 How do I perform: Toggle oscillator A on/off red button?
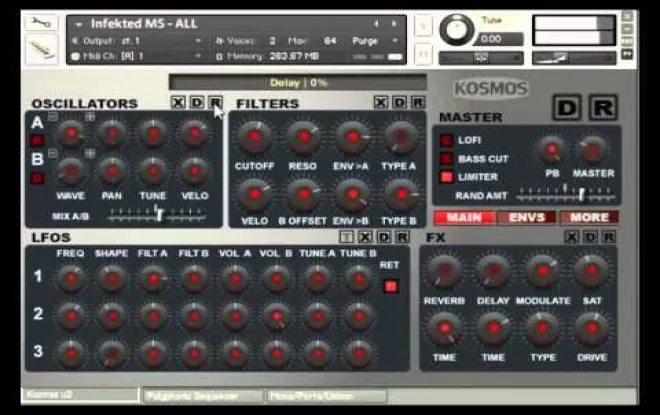[37, 140]
